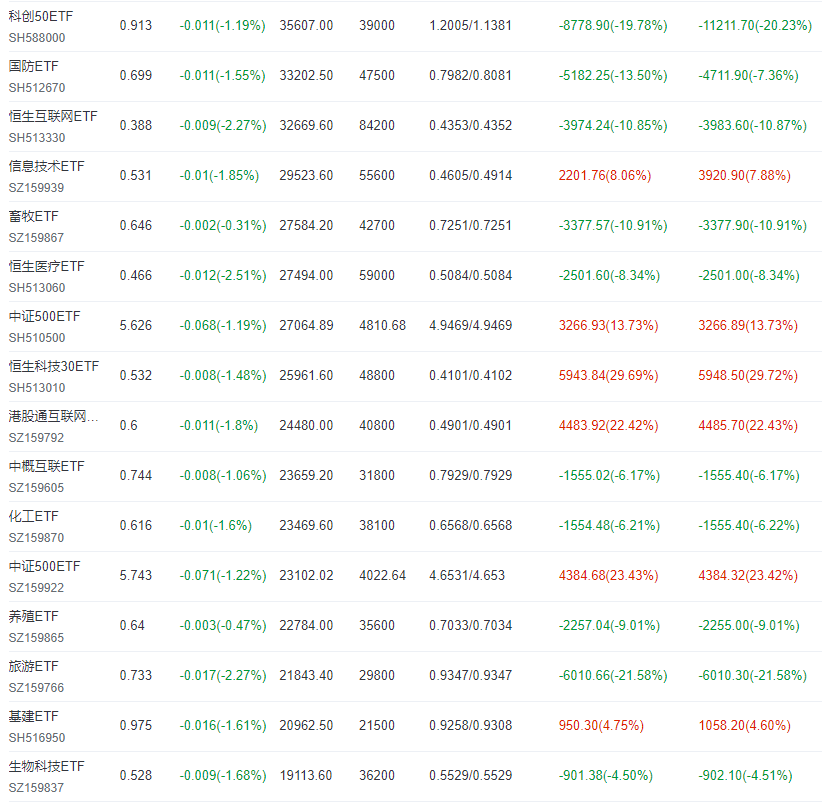Select market value 23102.02
822x802 pixels.
[x=306, y=576]
